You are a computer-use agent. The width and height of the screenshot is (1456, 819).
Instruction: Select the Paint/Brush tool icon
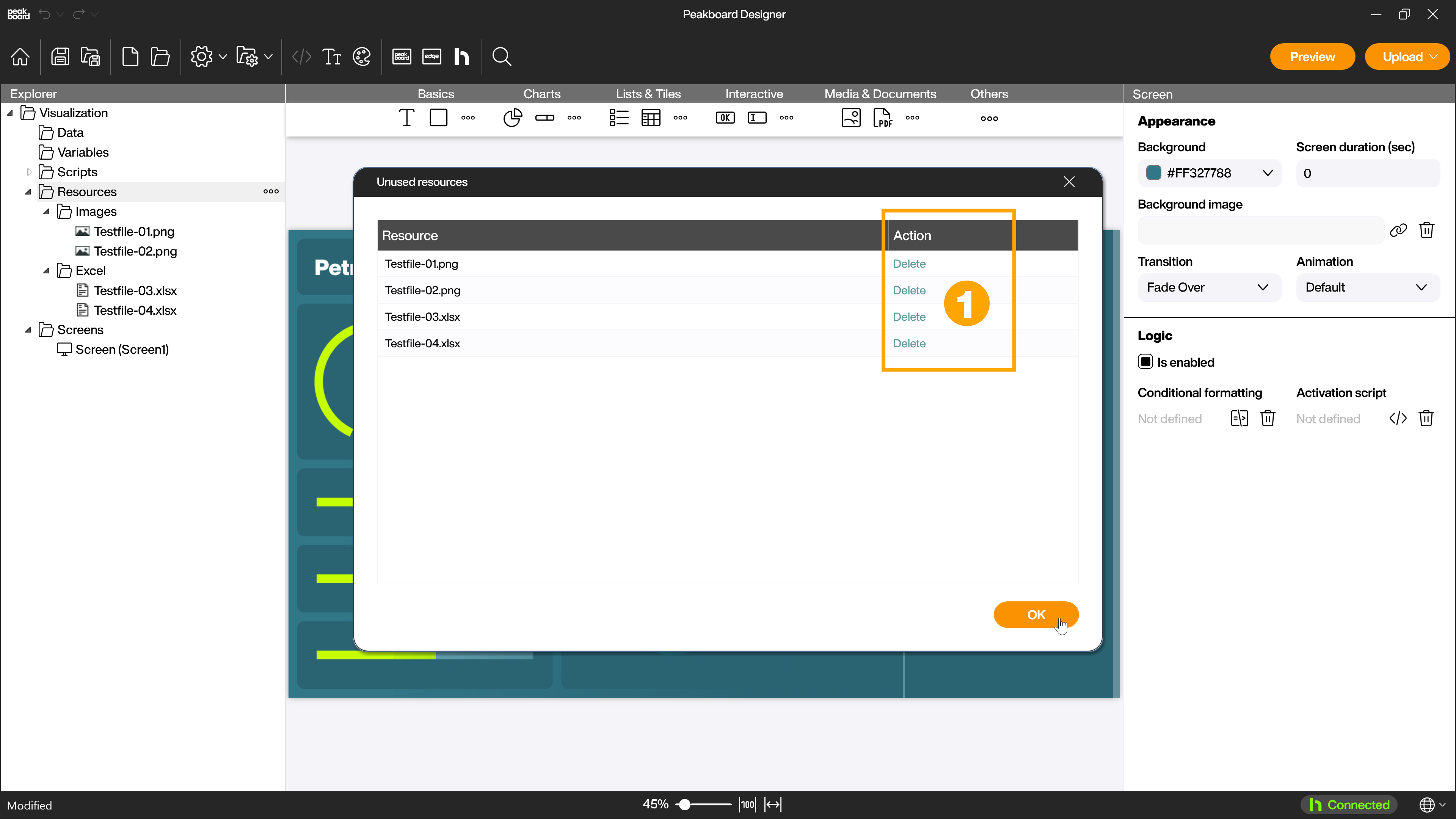click(x=362, y=57)
